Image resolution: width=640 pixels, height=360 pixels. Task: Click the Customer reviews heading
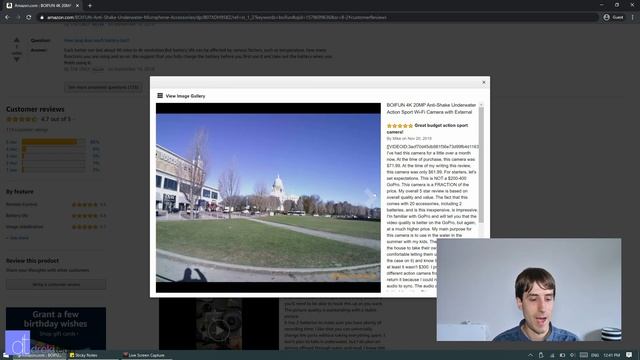(x=35, y=109)
